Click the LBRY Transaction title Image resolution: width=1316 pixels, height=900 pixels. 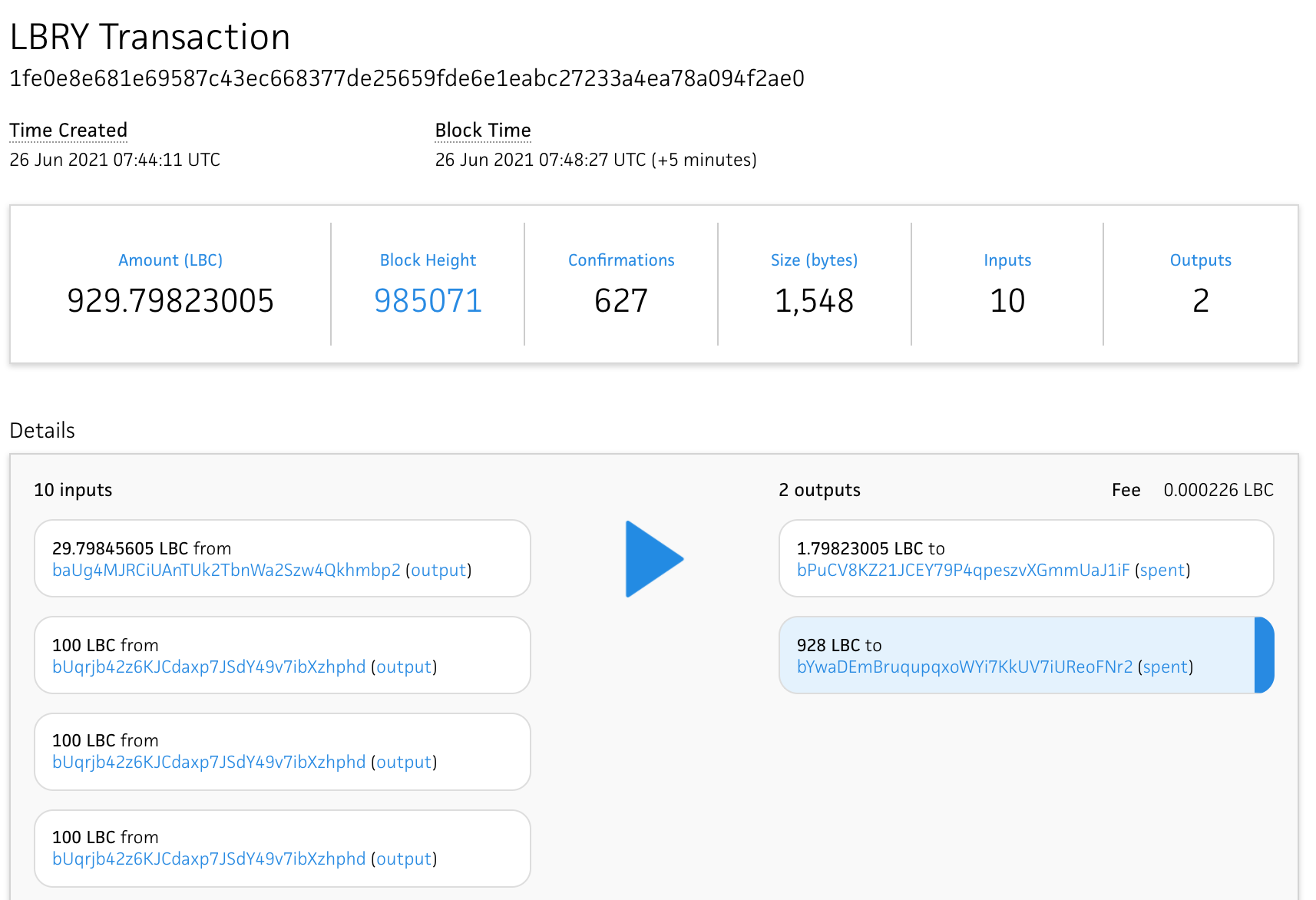[x=150, y=37]
